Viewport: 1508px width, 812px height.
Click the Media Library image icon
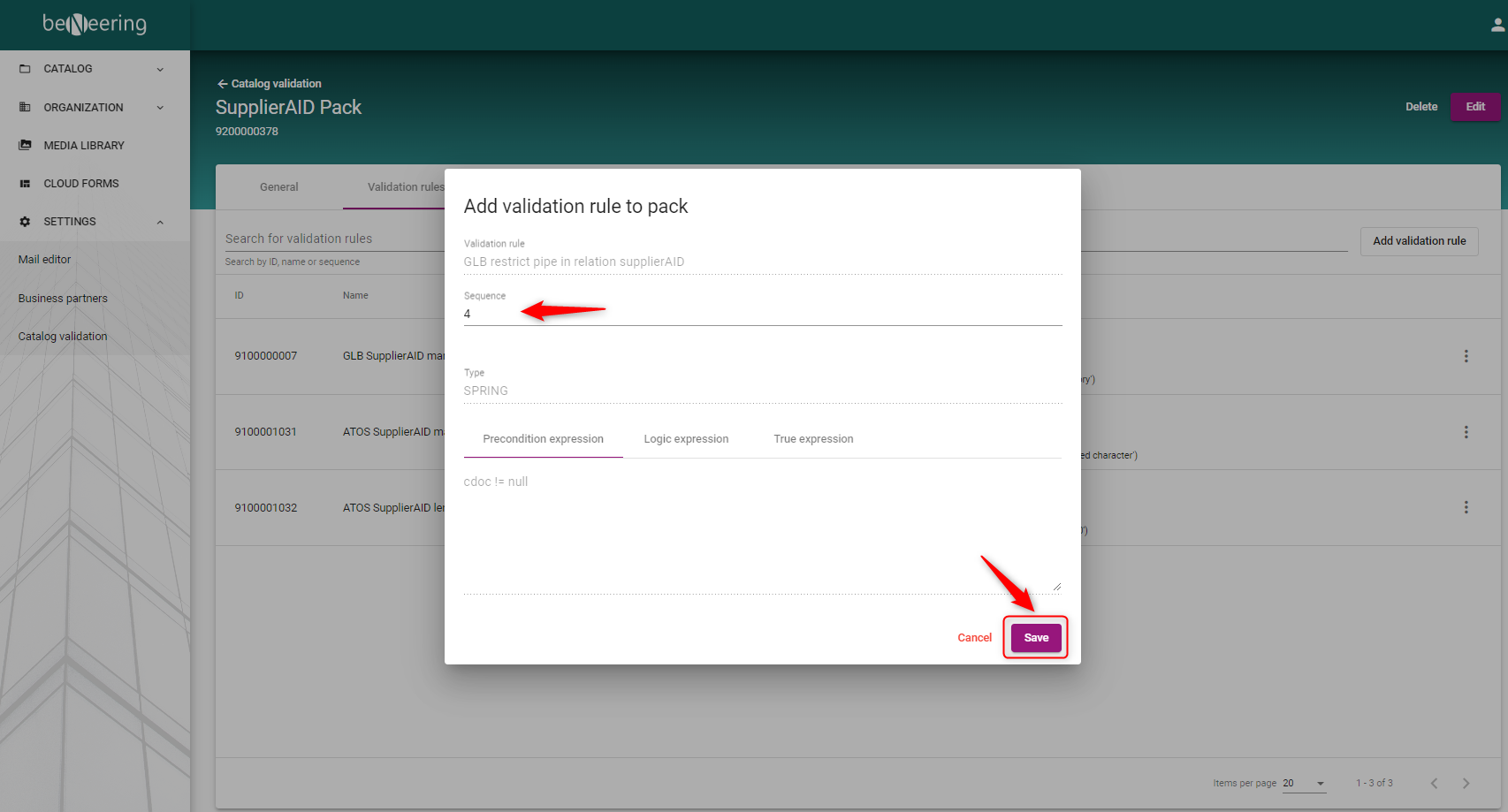click(x=25, y=145)
